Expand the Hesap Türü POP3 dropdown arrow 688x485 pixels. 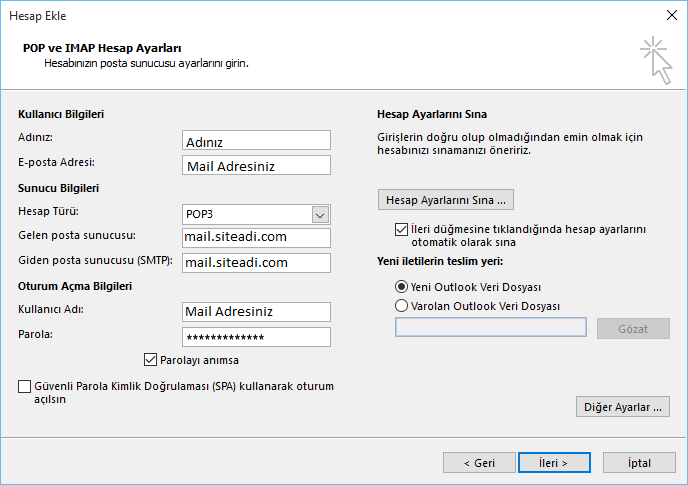coord(320,215)
